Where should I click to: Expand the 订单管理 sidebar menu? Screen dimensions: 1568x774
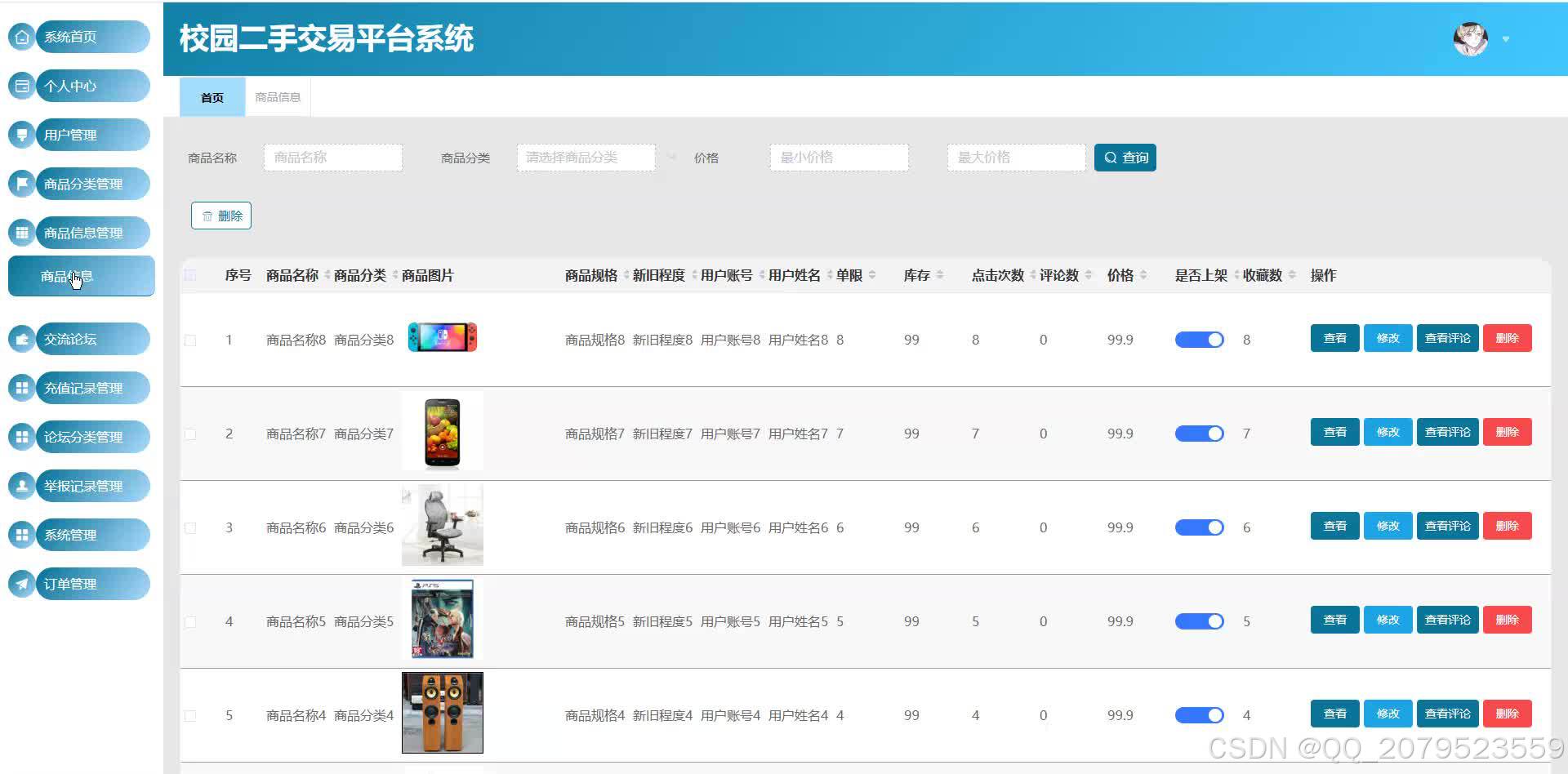point(93,584)
